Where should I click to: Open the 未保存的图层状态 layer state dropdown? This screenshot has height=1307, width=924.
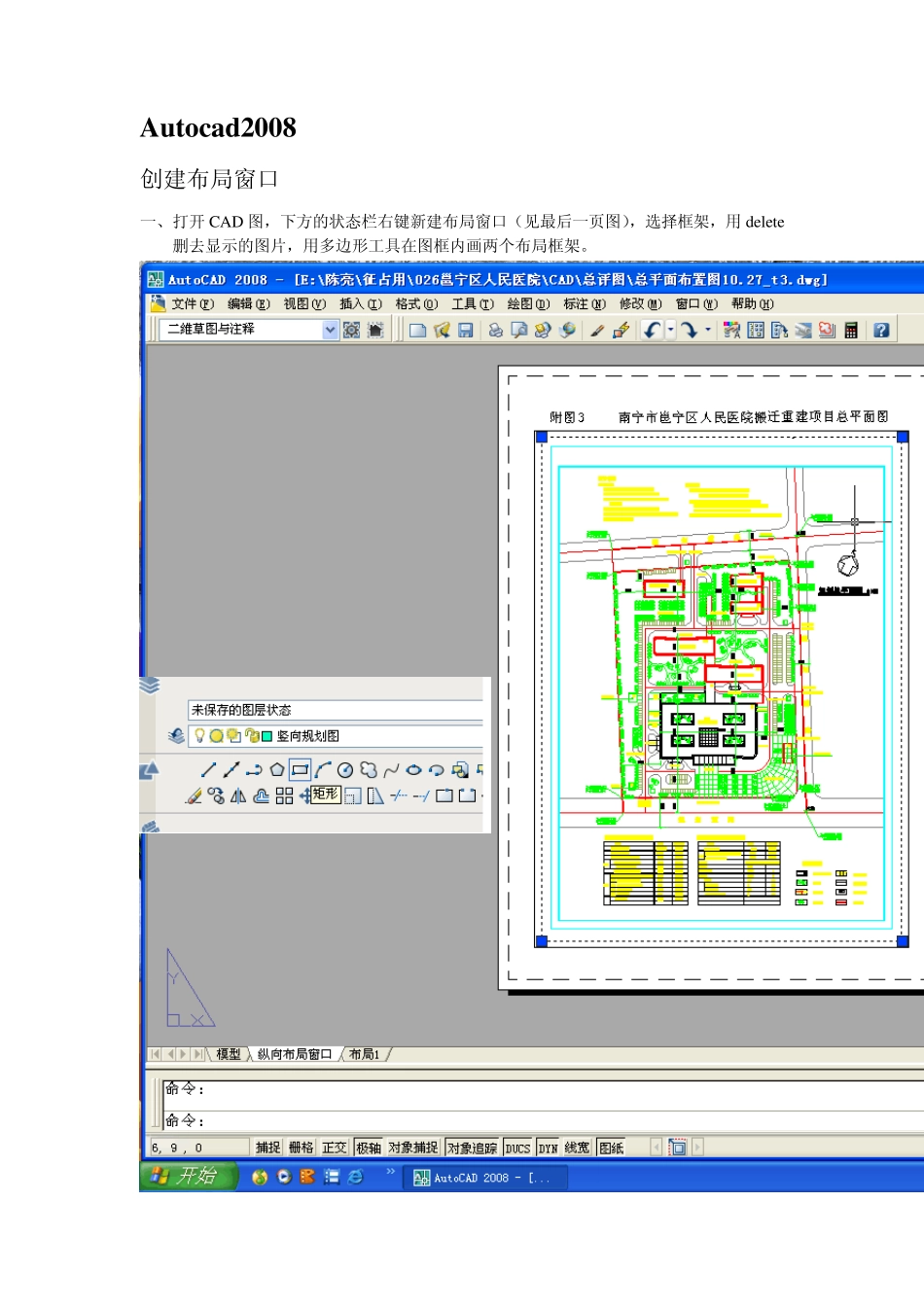point(336,710)
